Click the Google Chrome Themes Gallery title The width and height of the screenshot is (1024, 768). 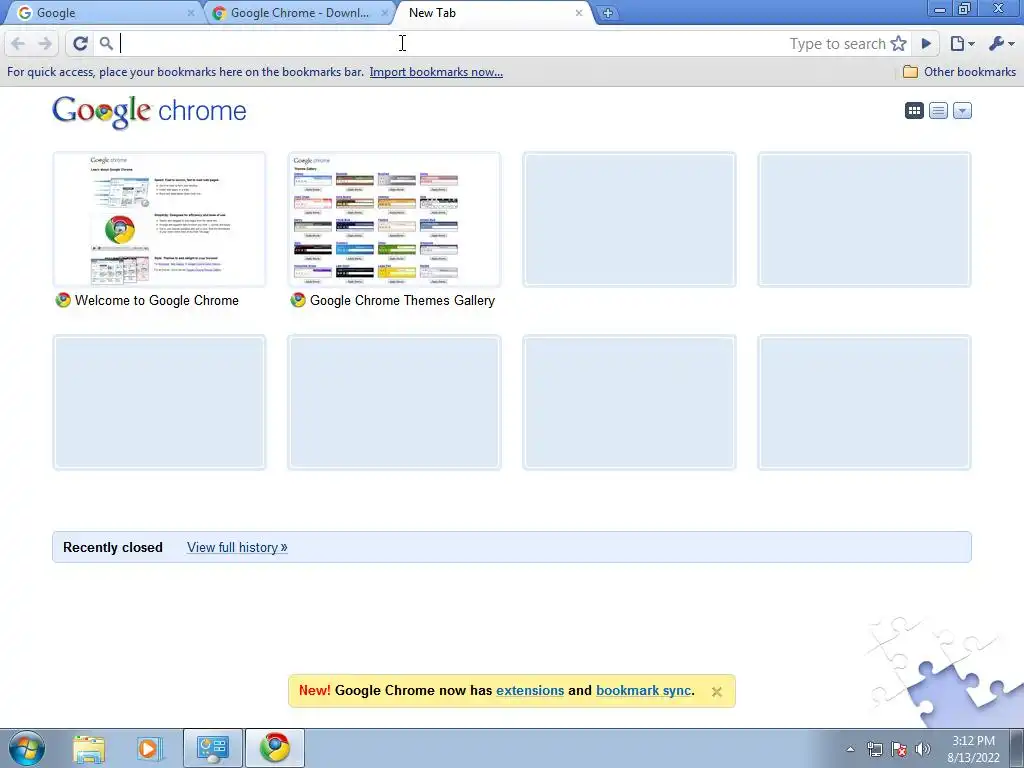402,300
